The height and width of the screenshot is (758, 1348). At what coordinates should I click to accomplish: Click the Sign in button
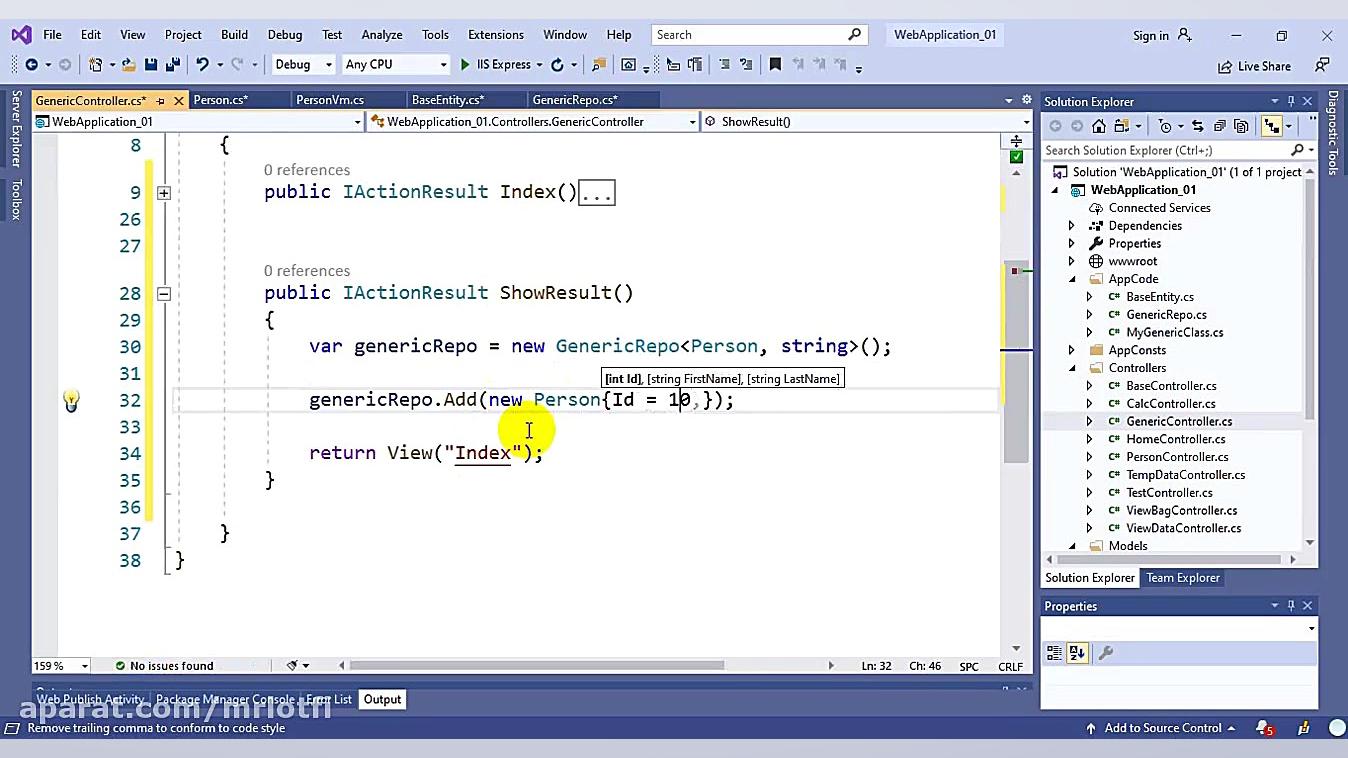click(x=1163, y=35)
